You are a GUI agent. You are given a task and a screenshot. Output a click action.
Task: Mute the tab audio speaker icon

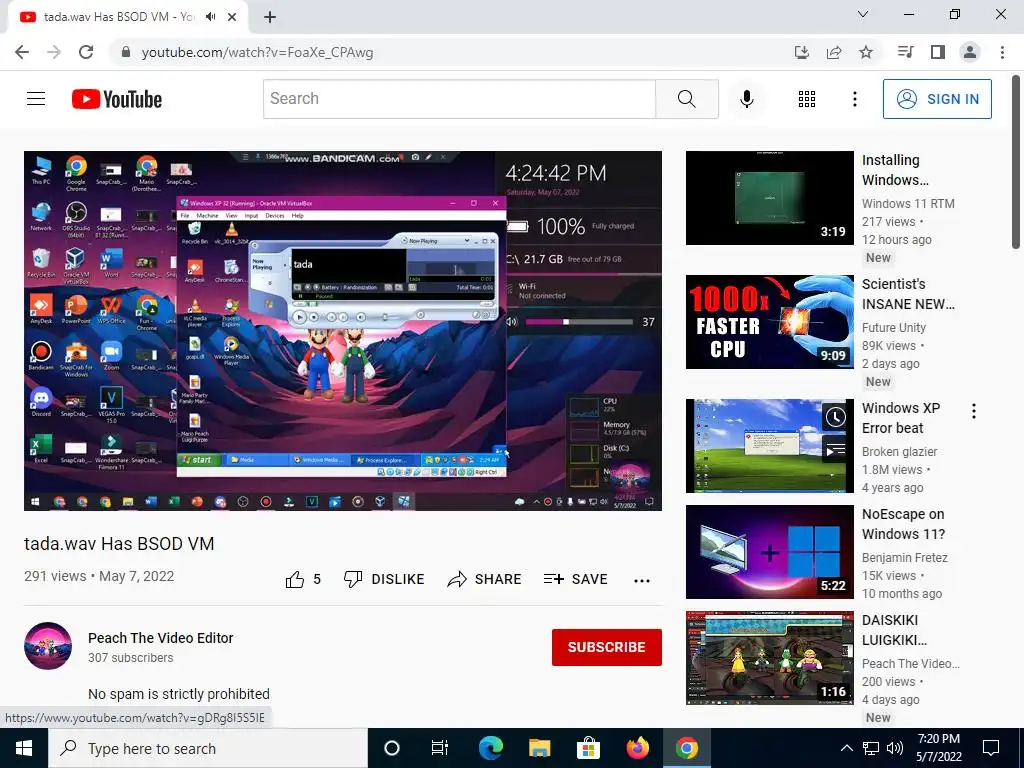coord(210,17)
